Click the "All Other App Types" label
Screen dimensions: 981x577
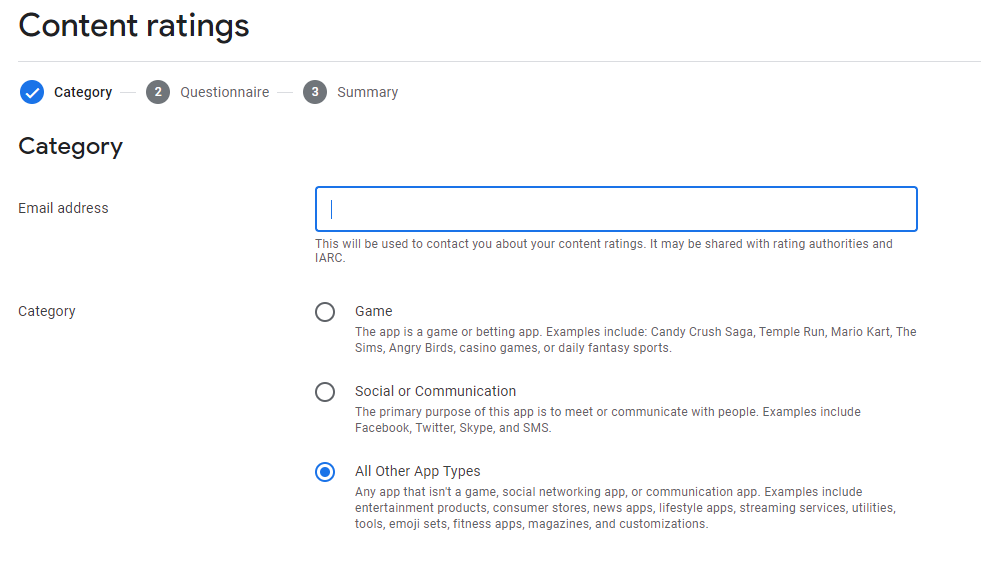pos(417,471)
